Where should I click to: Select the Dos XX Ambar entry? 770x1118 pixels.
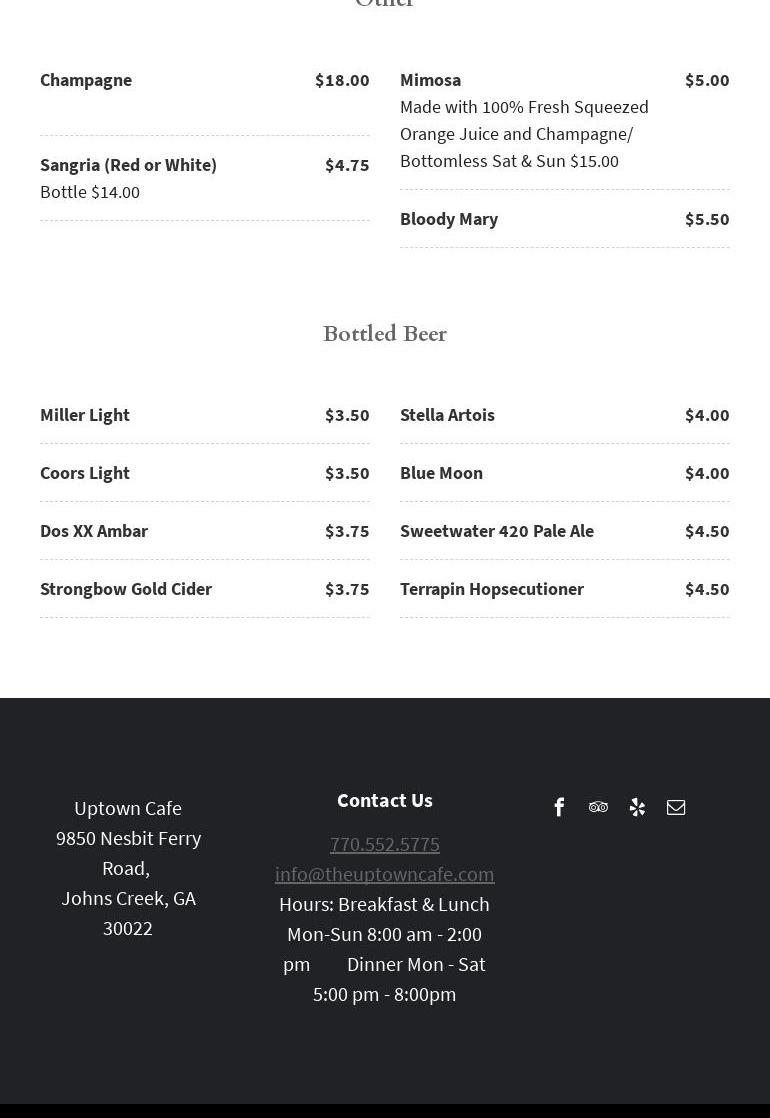pos(94,531)
